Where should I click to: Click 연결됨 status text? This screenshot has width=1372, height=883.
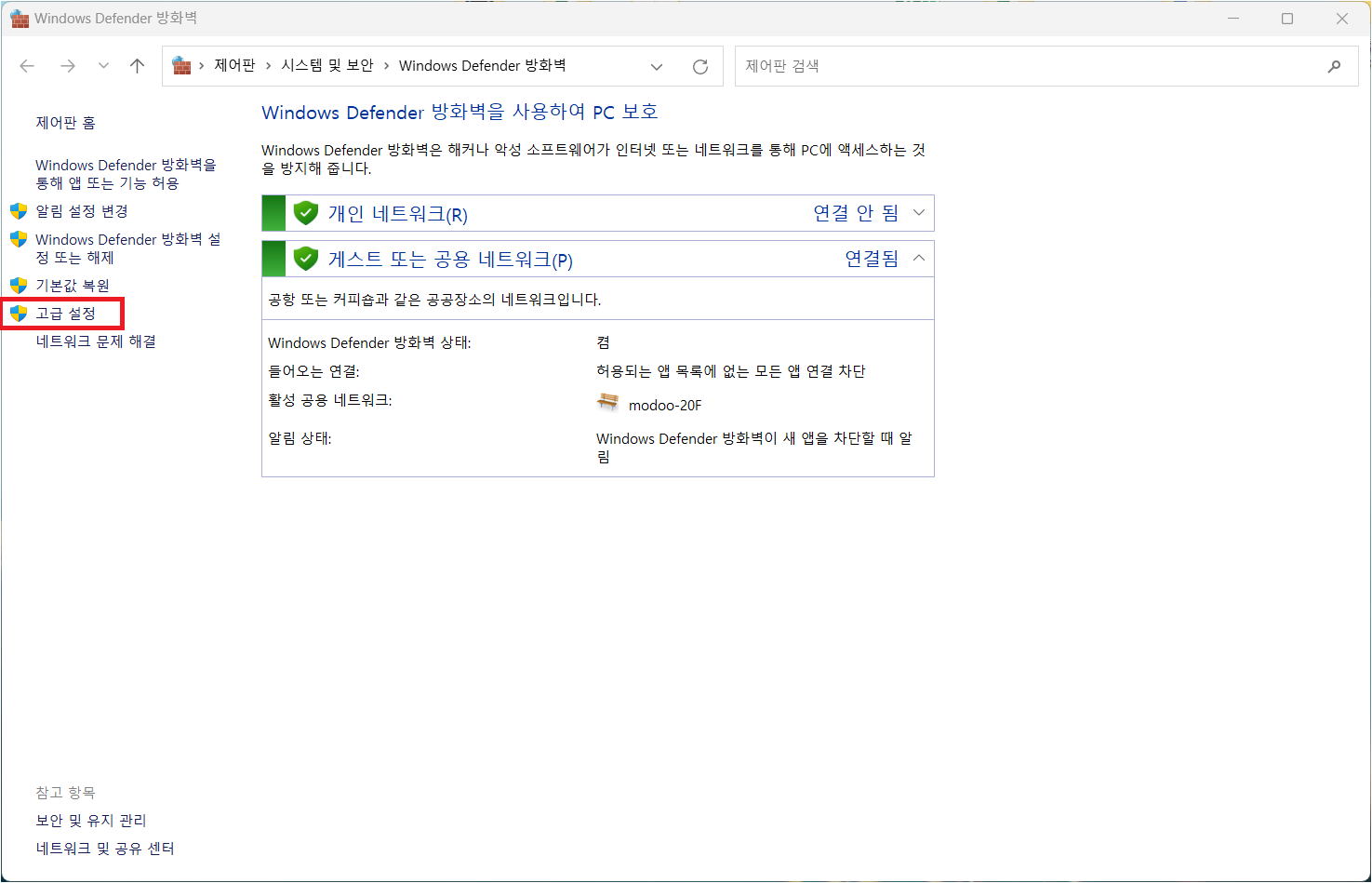point(872,259)
